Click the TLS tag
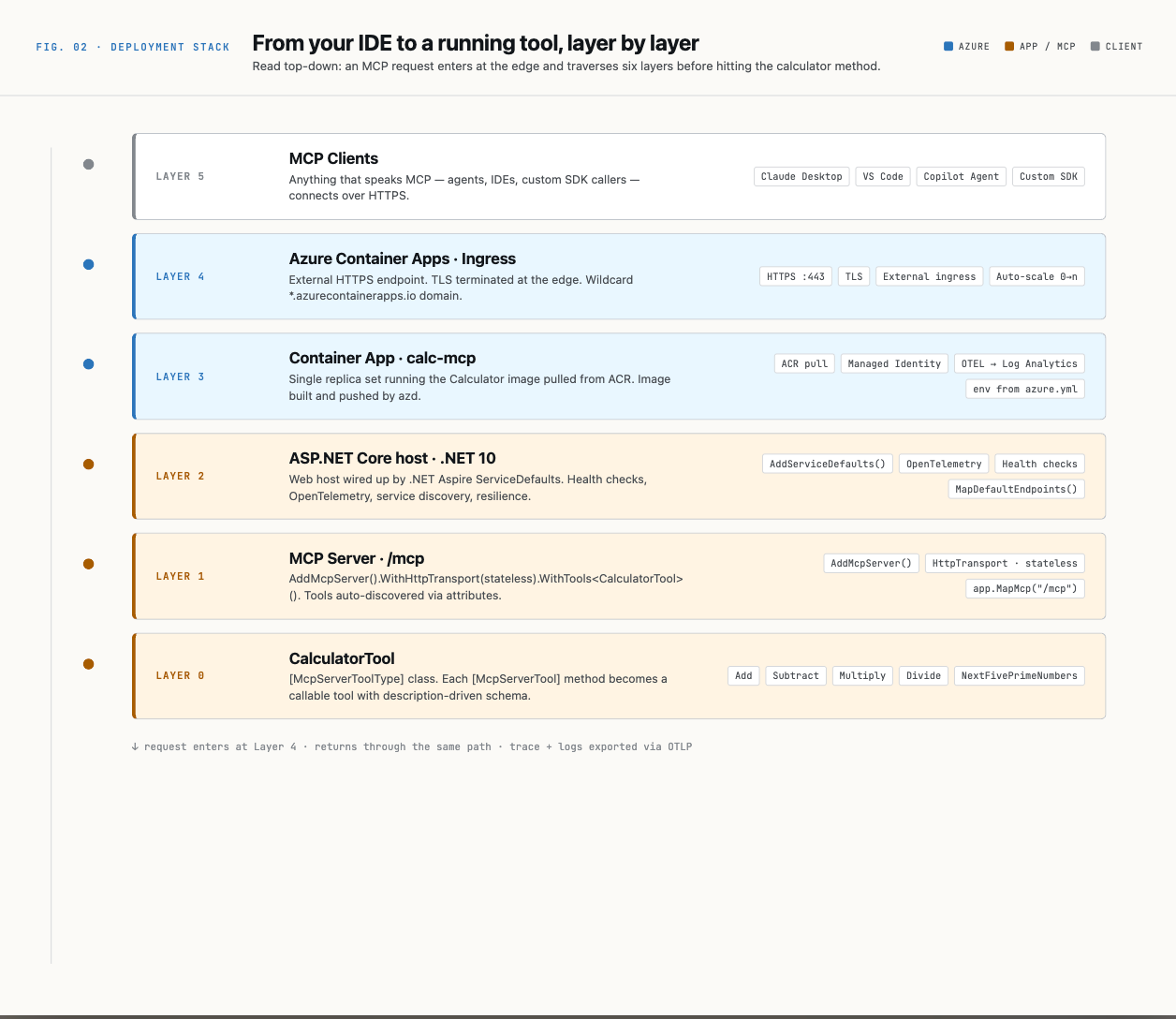The height and width of the screenshot is (1019, 1176). tap(854, 276)
